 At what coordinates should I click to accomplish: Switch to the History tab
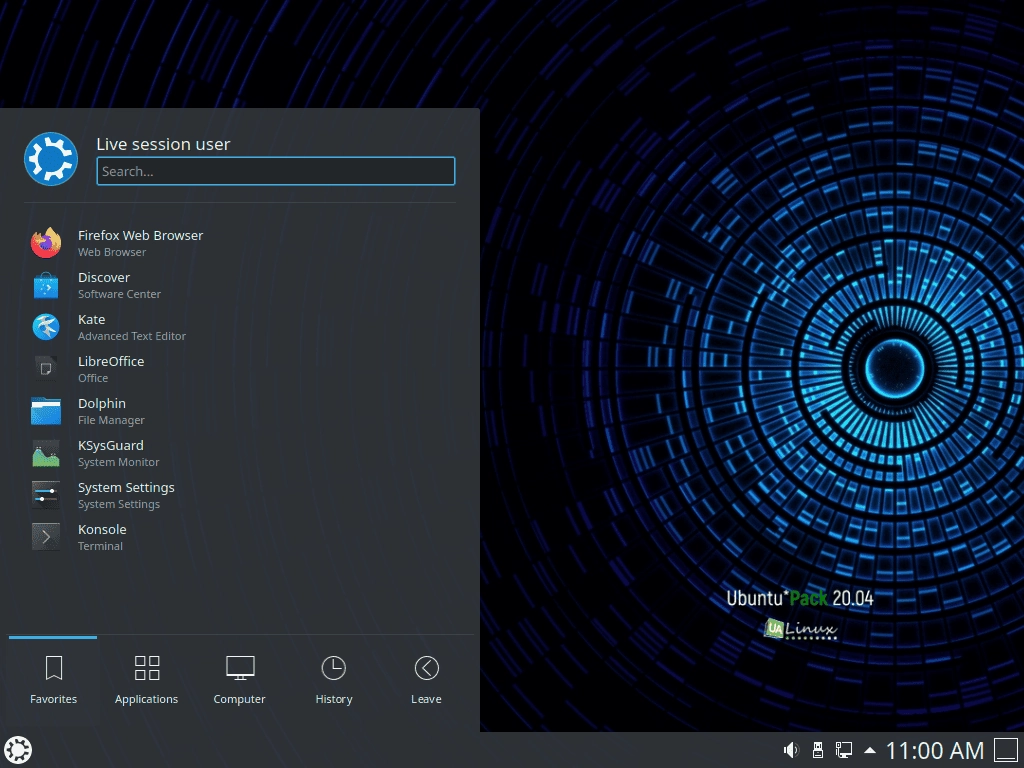(334, 680)
